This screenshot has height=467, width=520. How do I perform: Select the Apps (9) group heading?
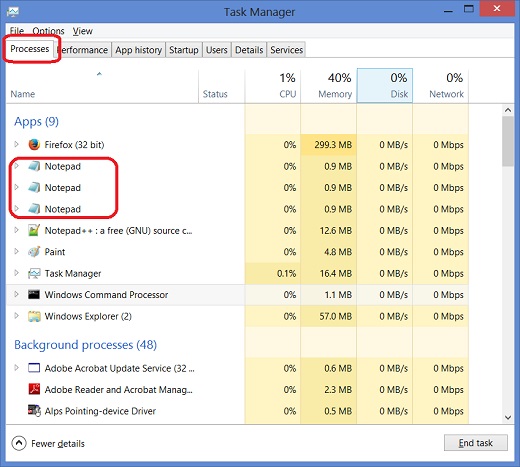36,122
